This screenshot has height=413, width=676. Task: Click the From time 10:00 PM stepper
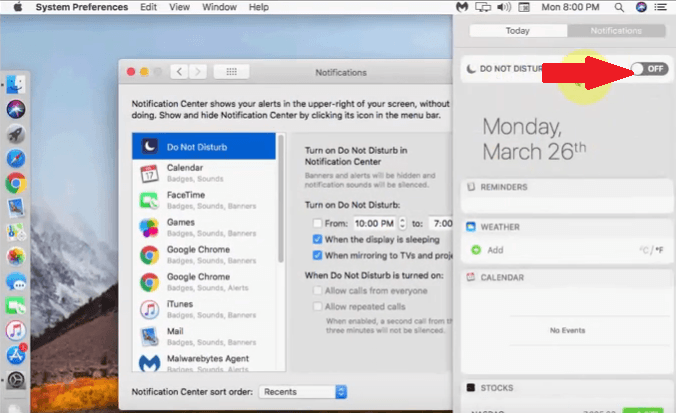pos(402,223)
